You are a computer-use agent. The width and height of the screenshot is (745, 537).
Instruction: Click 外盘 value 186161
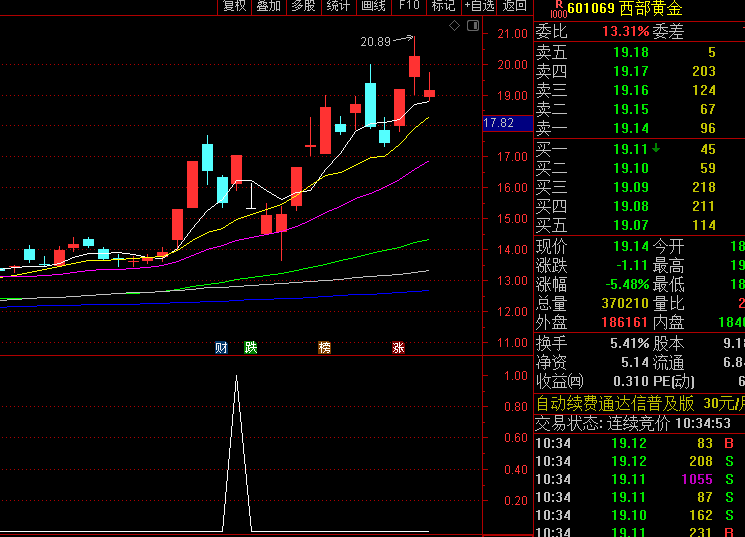(624, 322)
